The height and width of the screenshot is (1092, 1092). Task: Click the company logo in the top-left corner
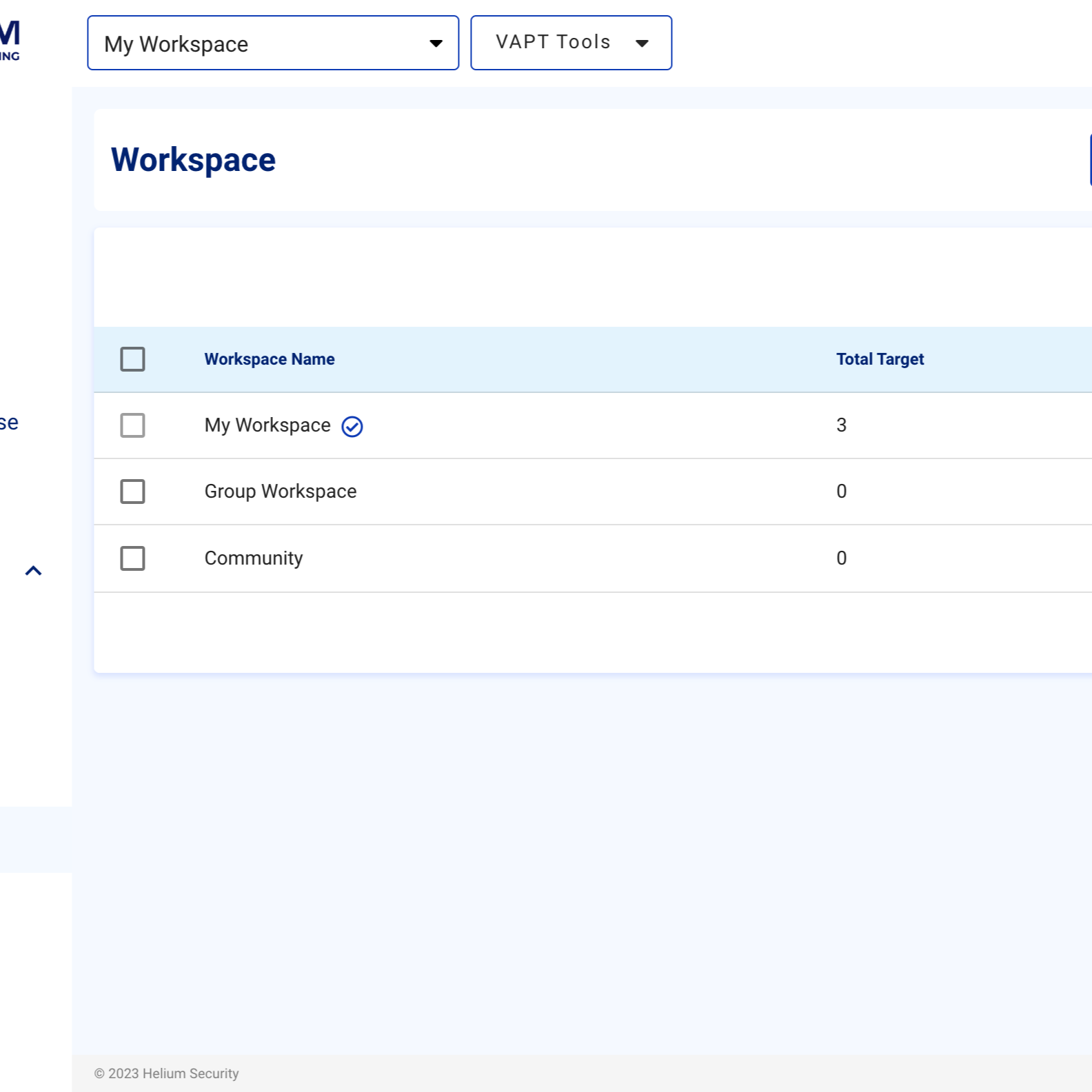point(10,41)
